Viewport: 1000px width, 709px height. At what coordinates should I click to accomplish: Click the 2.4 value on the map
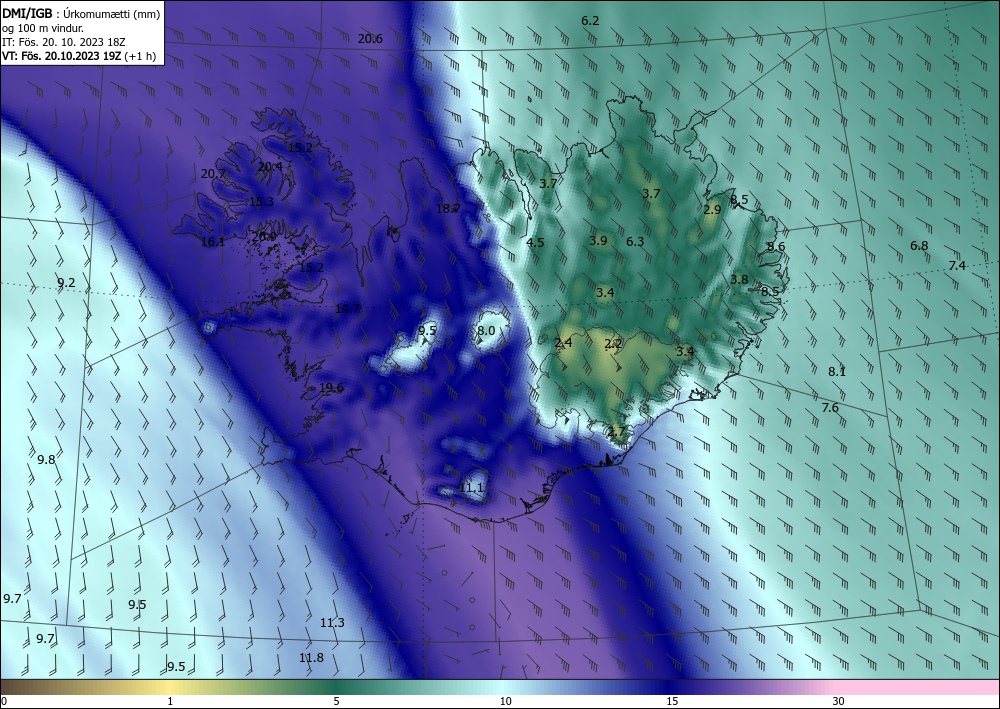563,342
